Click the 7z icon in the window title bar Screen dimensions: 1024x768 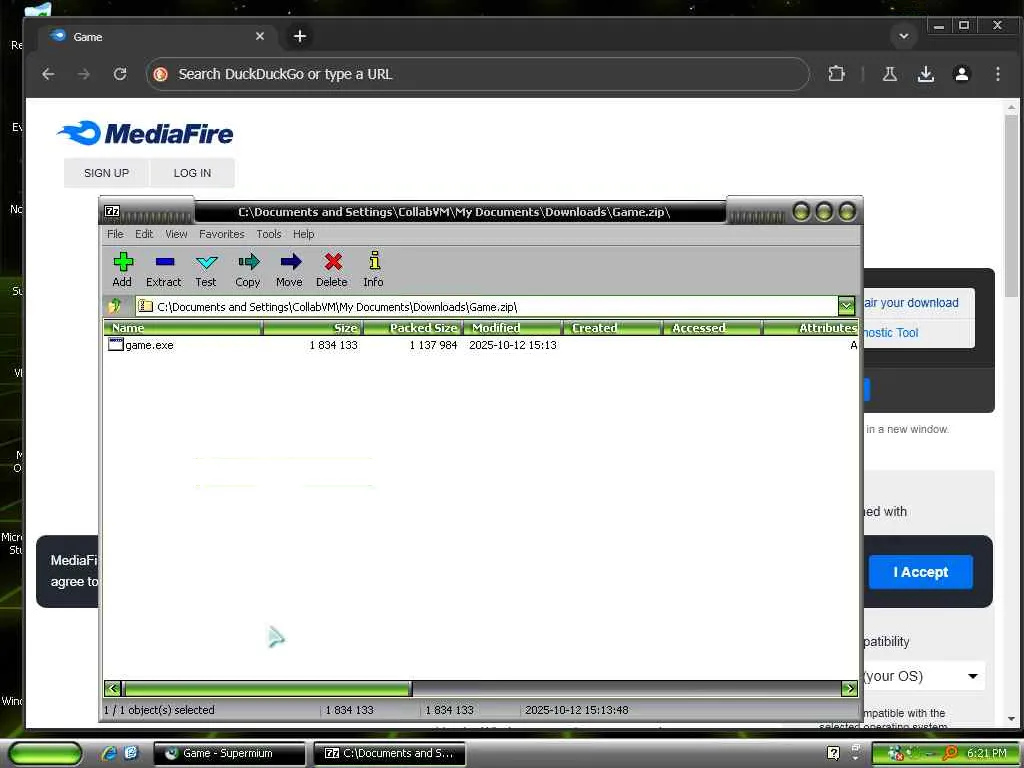click(x=112, y=211)
